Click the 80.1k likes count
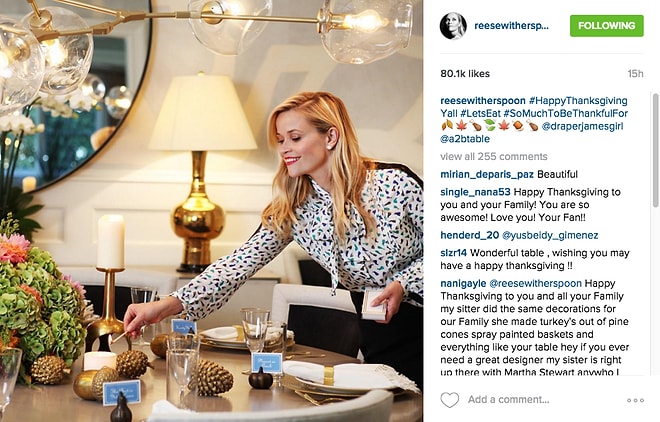Screen dimensions: 660x422 pos(465,74)
